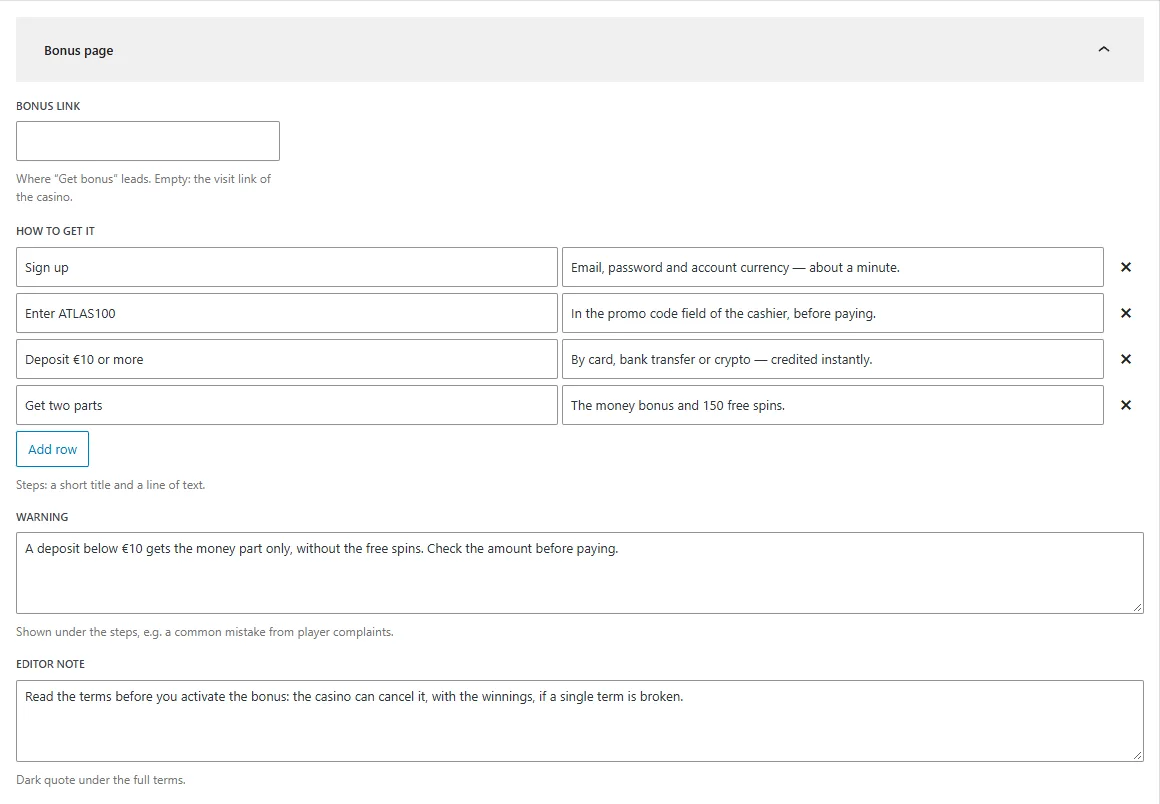Click the "Shown under the steps" hint text

tap(205, 632)
